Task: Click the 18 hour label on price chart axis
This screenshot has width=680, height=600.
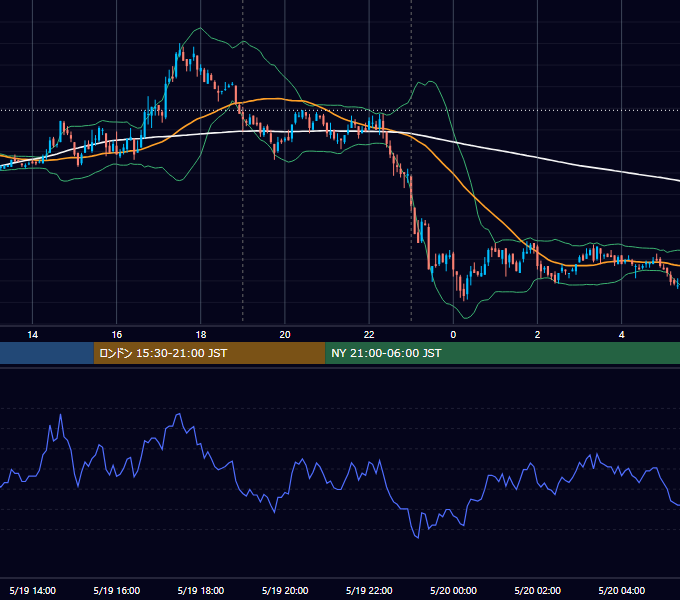Action: click(201, 335)
